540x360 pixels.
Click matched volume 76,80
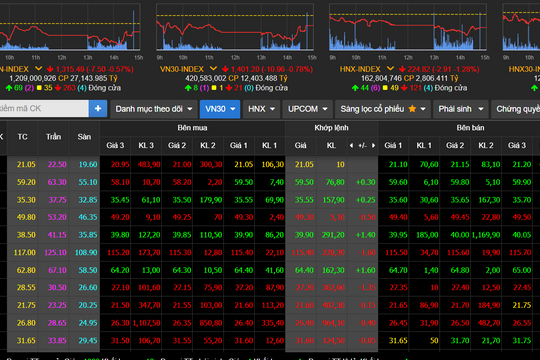tap(335, 182)
